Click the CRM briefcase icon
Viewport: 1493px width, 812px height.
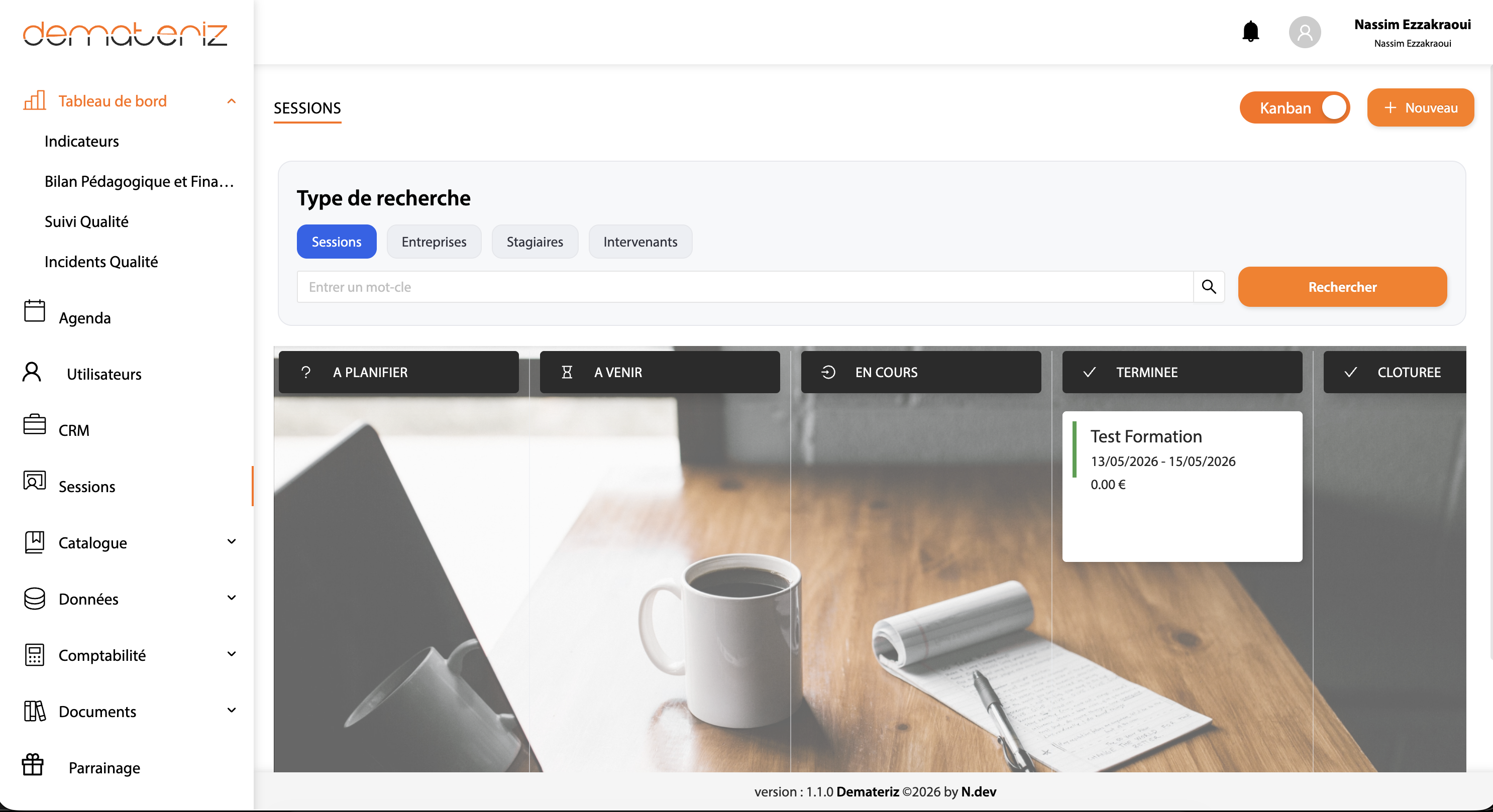(x=34, y=424)
